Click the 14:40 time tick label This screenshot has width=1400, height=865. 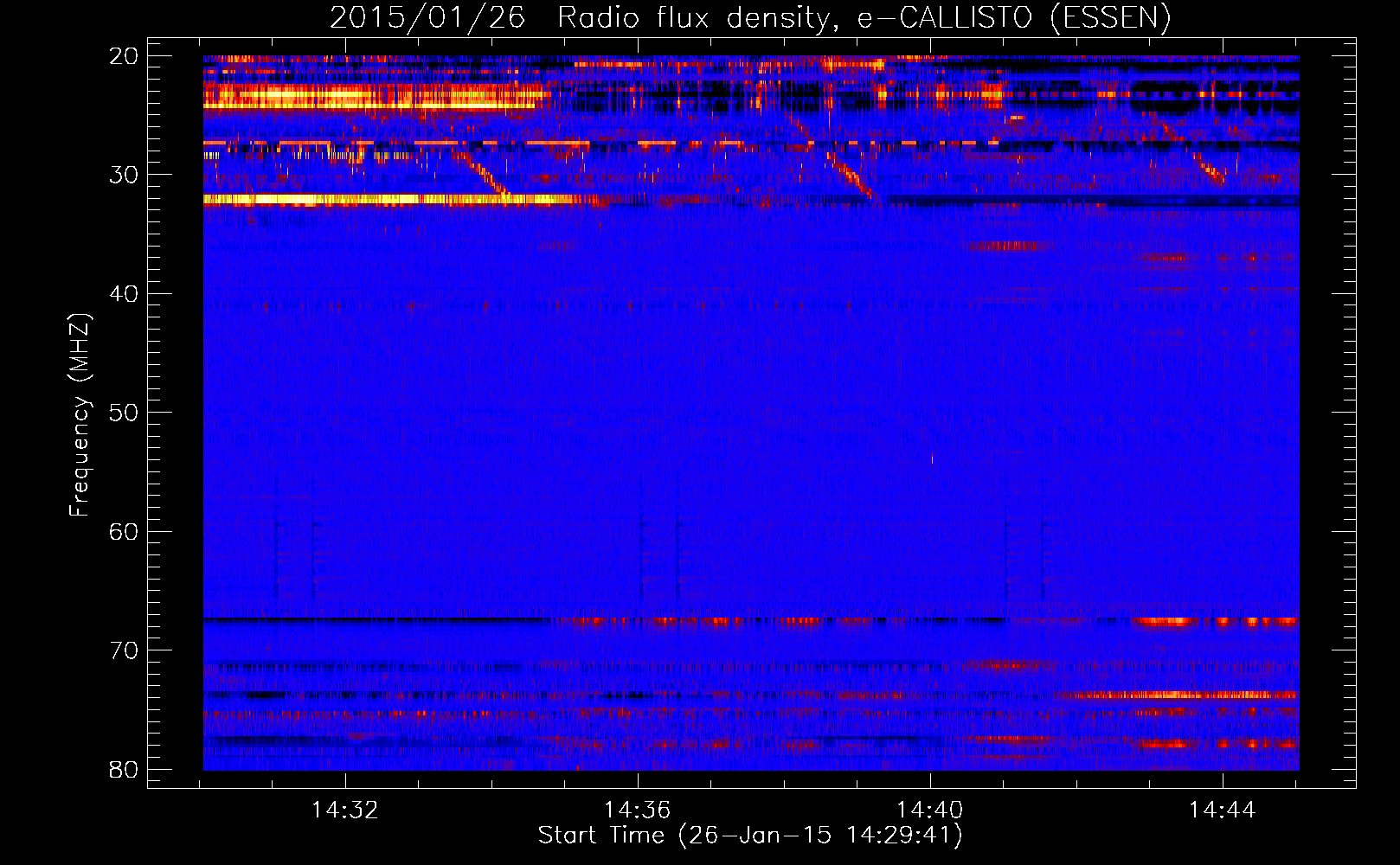point(930,811)
